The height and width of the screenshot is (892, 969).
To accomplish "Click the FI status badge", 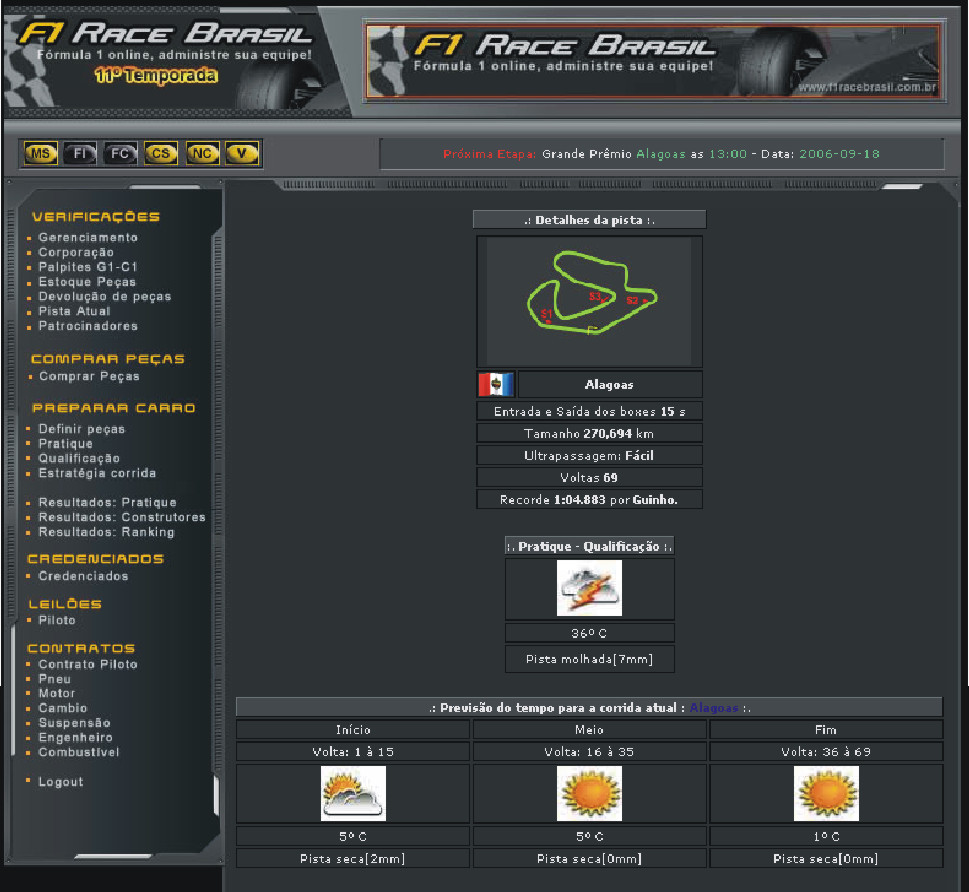I will tap(81, 154).
